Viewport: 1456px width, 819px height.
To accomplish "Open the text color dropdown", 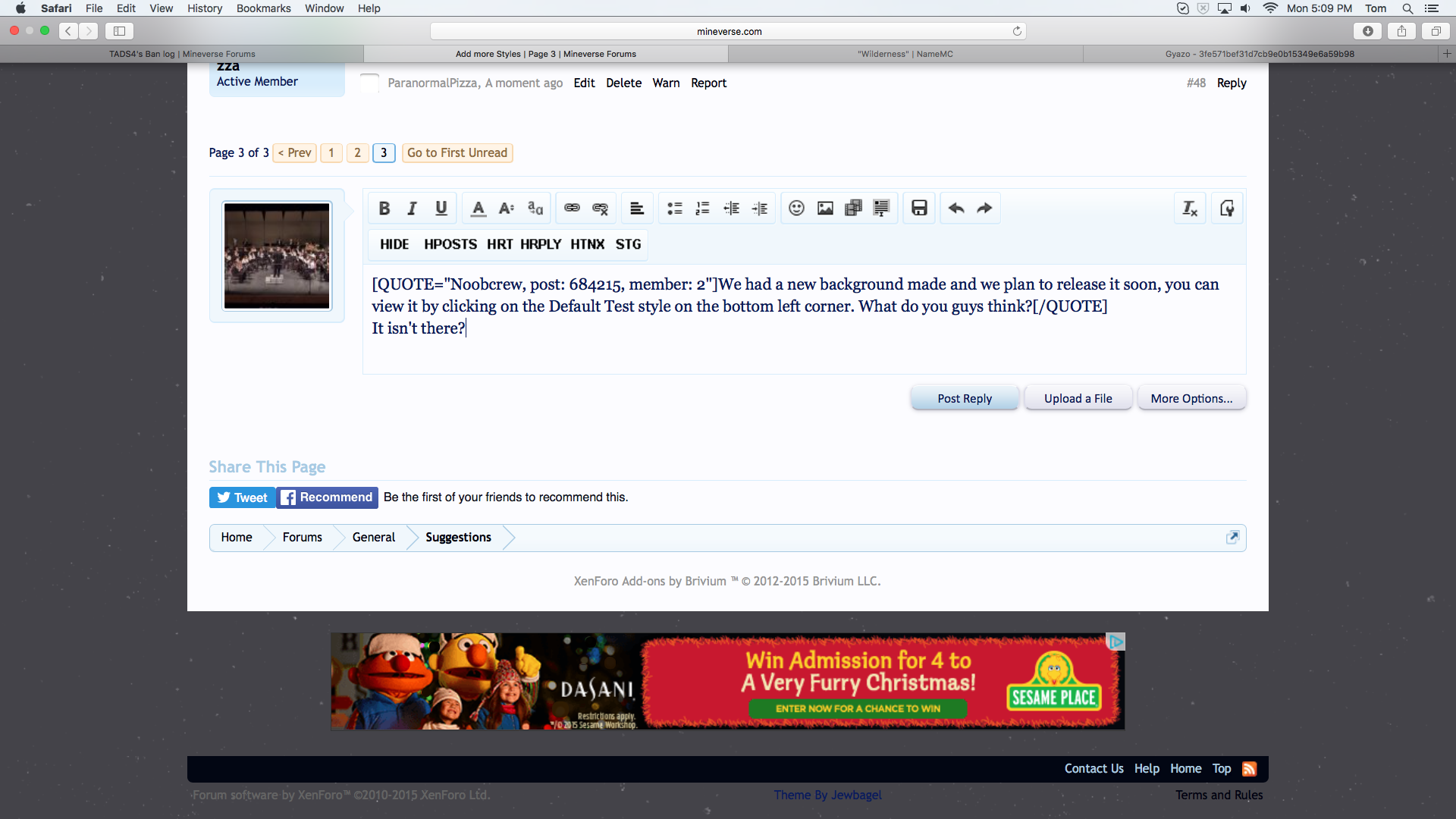I will click(x=478, y=209).
